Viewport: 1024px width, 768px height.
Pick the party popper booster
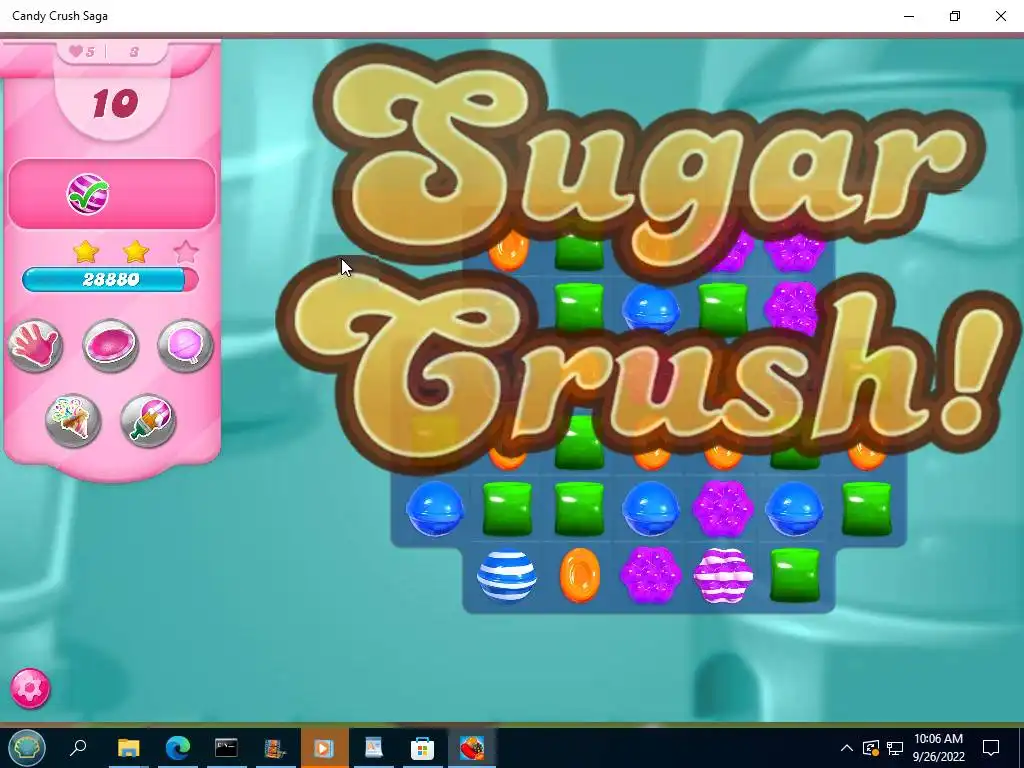pos(73,421)
